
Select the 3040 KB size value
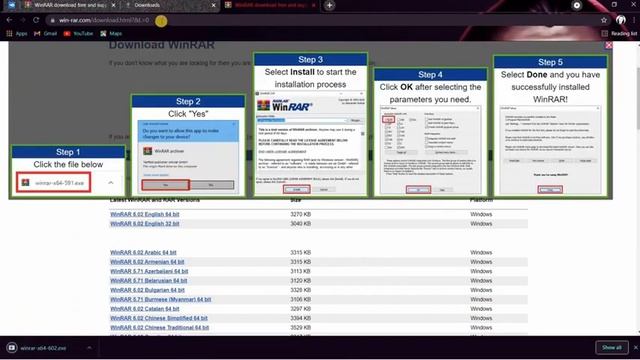[x=300, y=224]
